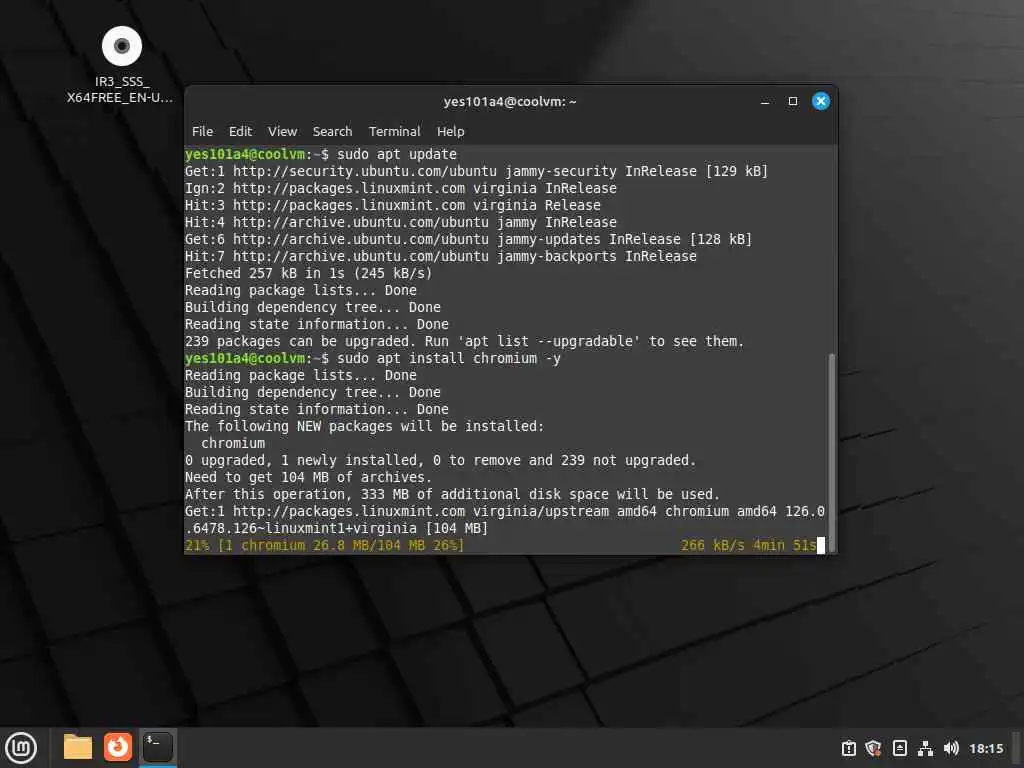Close the terminal window

point(821,101)
